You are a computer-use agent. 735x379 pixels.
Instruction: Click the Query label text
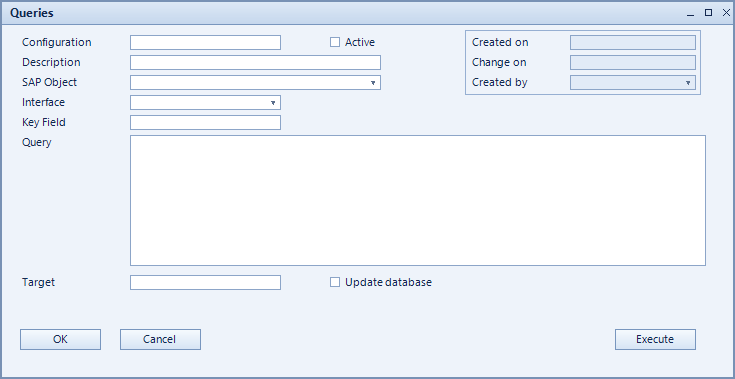coord(37,142)
